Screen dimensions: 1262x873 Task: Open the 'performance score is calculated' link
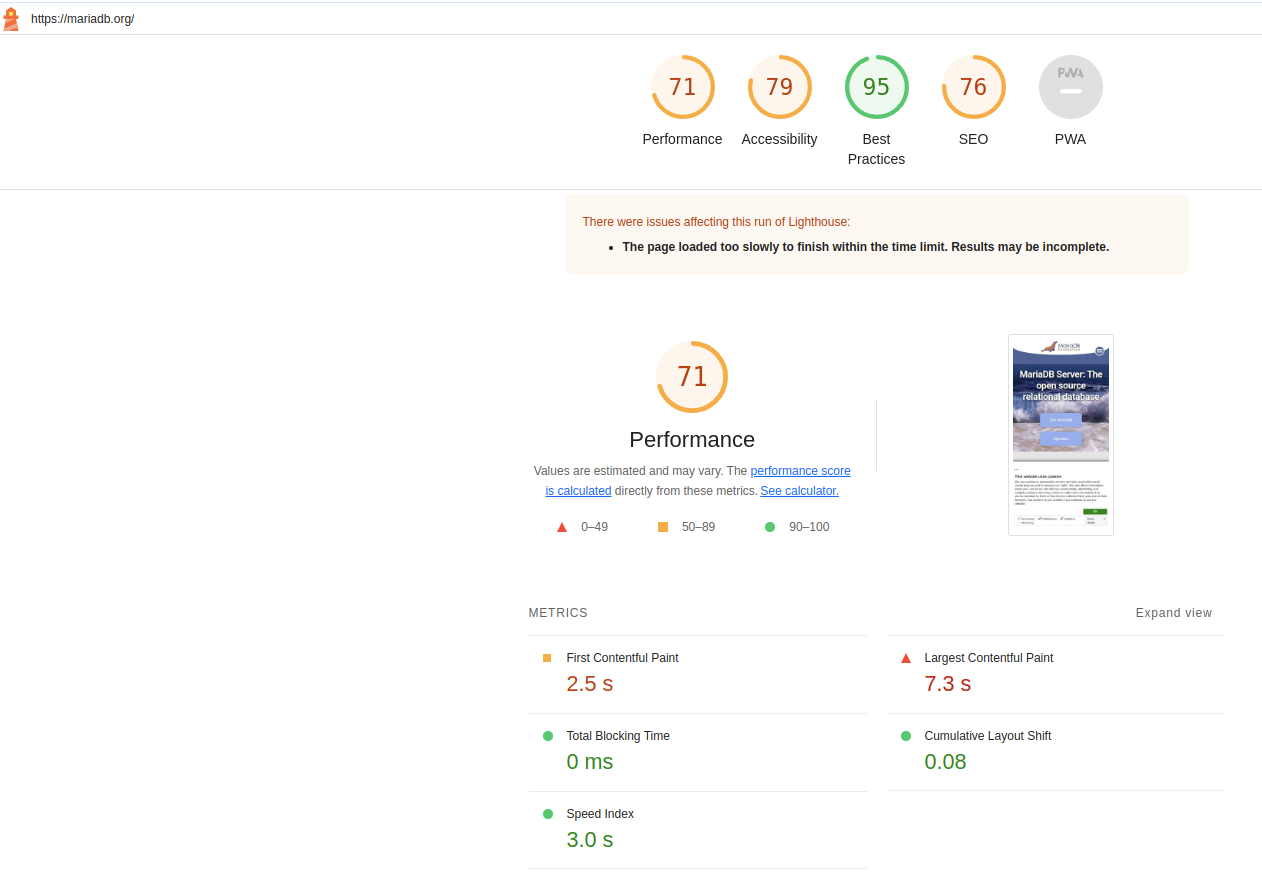point(800,471)
